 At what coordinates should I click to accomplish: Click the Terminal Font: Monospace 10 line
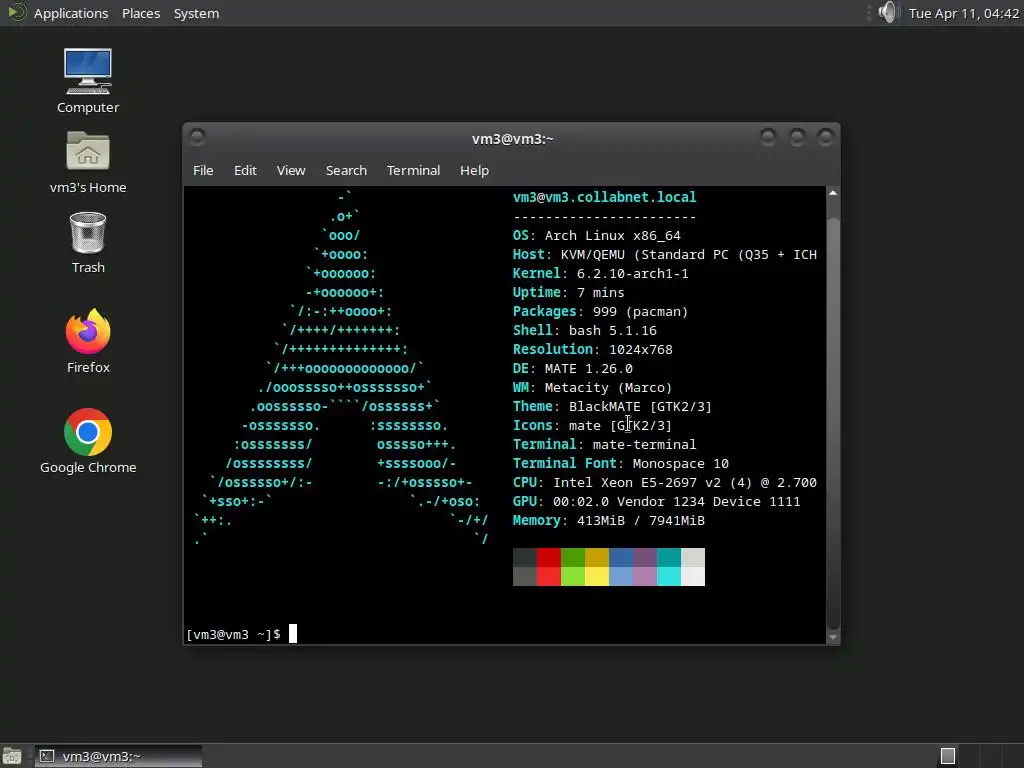621,463
